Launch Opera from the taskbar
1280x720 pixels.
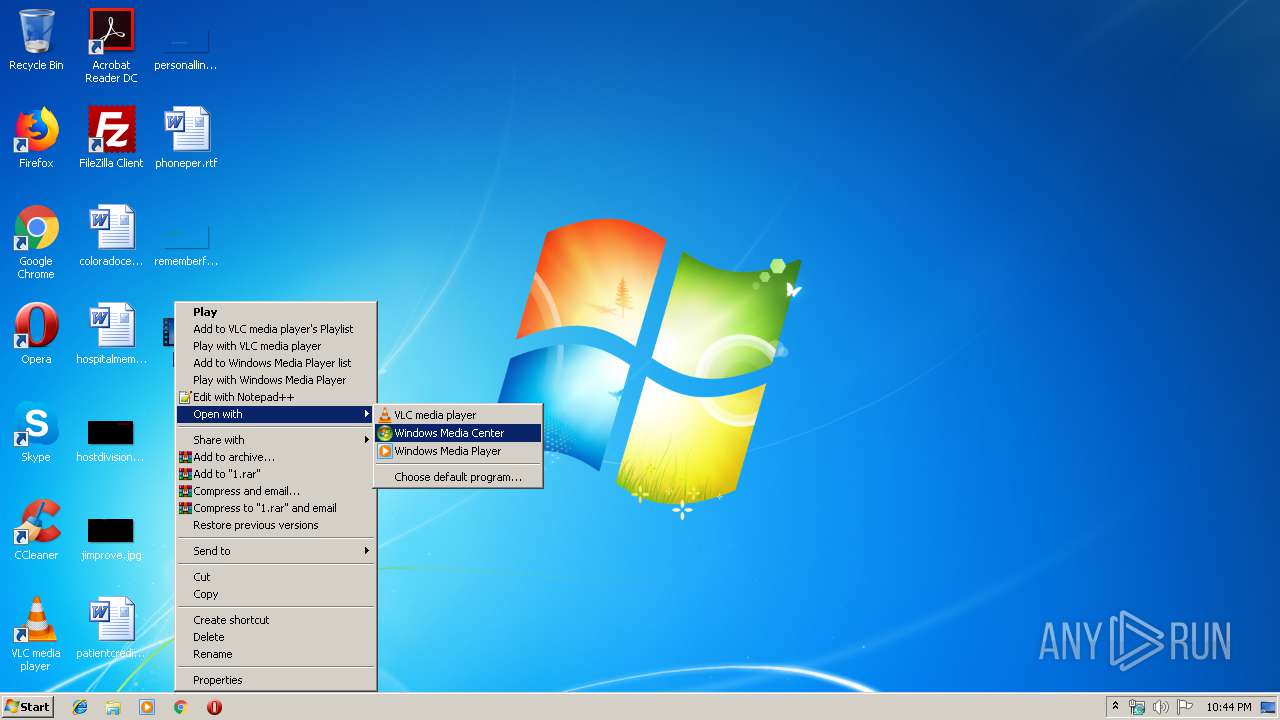point(214,707)
